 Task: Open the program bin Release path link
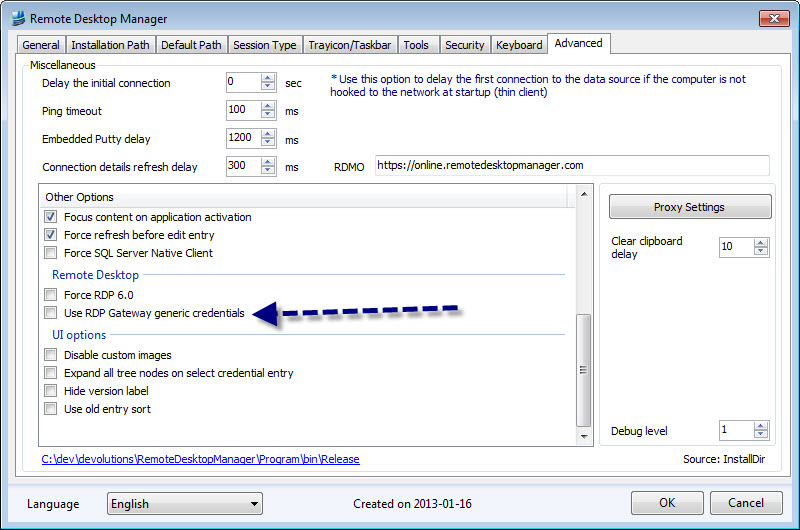click(x=201, y=459)
